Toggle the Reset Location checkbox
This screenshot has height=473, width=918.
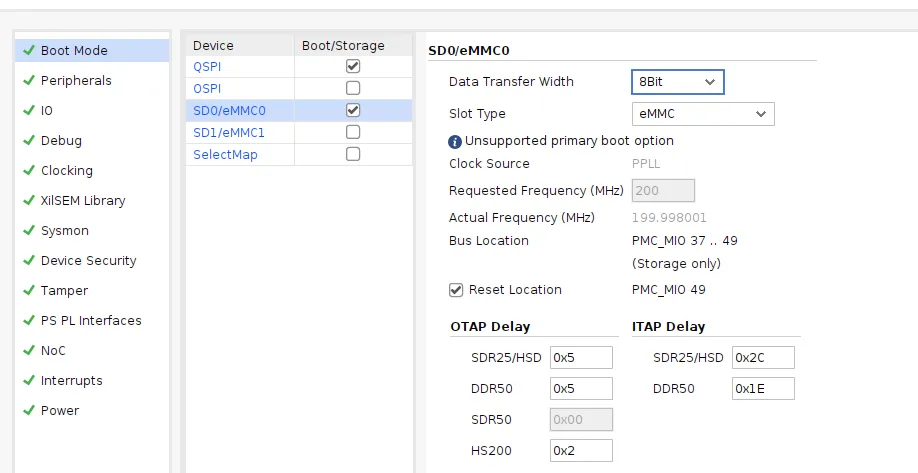[x=456, y=290]
